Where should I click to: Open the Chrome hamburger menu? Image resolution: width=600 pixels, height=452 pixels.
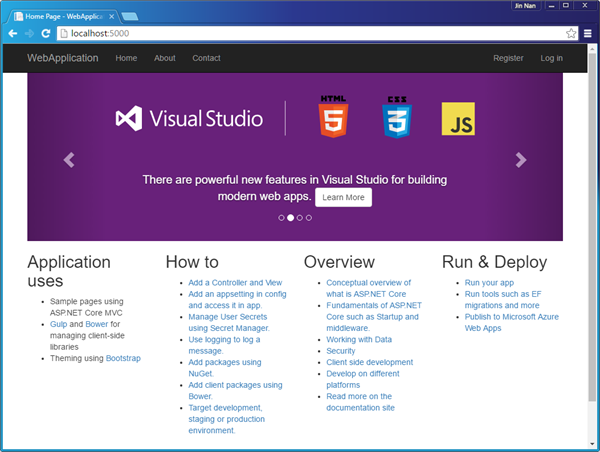point(588,34)
